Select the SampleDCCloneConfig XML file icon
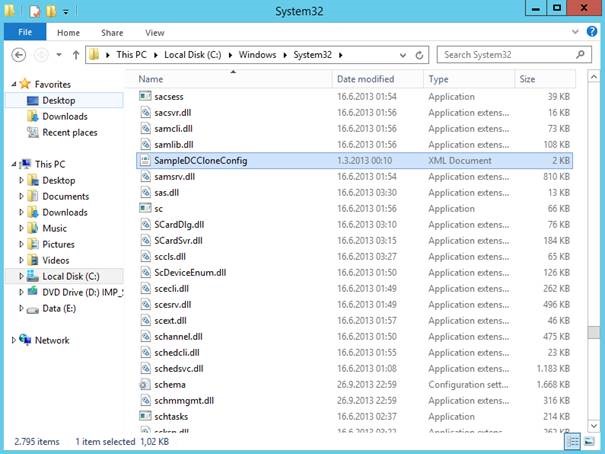Image resolution: width=605 pixels, height=454 pixels. pos(145,160)
